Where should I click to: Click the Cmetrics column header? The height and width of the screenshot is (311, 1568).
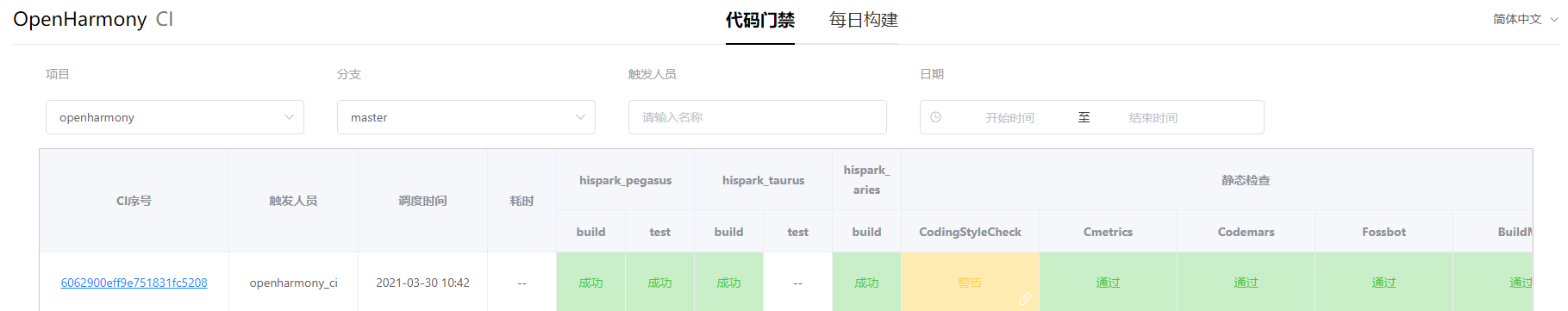pos(1108,232)
